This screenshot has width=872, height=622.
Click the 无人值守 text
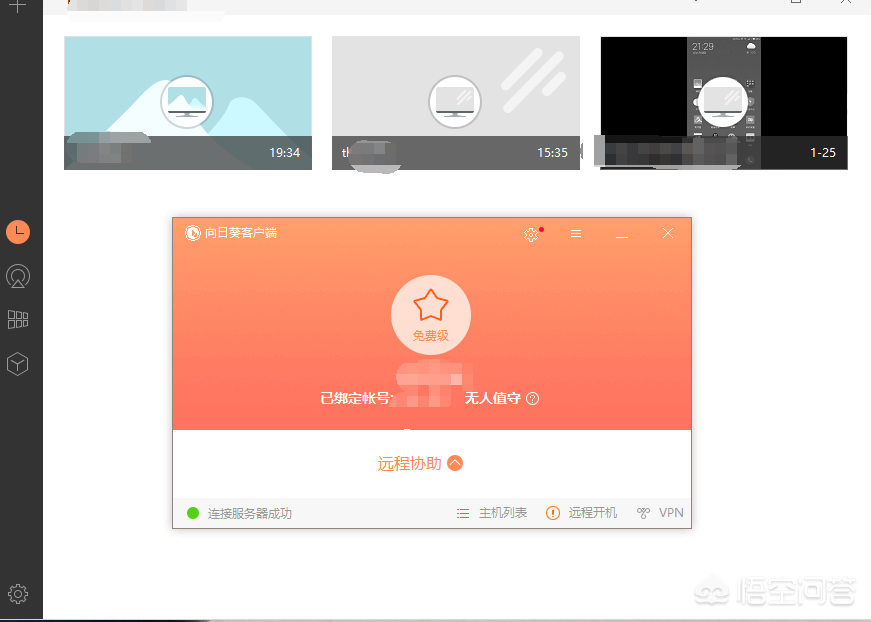493,398
